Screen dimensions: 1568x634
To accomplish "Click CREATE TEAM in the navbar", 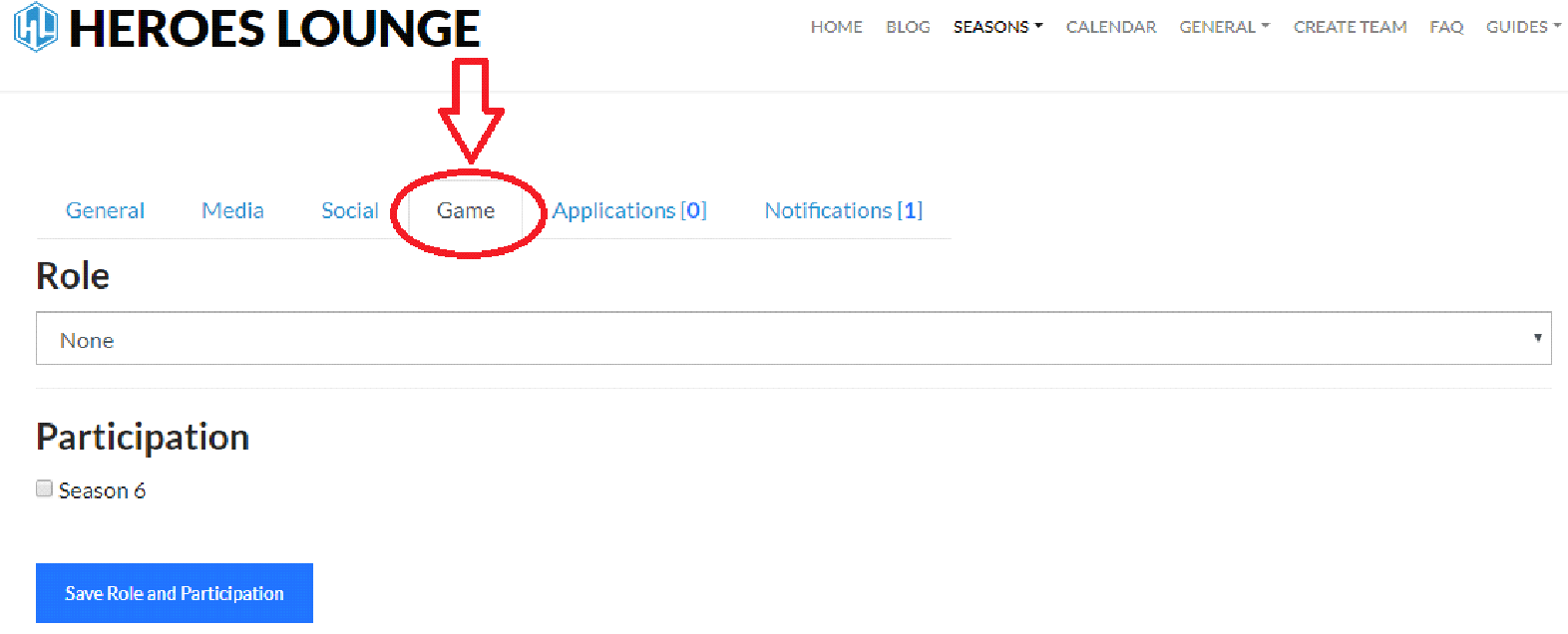I will coord(1350,27).
